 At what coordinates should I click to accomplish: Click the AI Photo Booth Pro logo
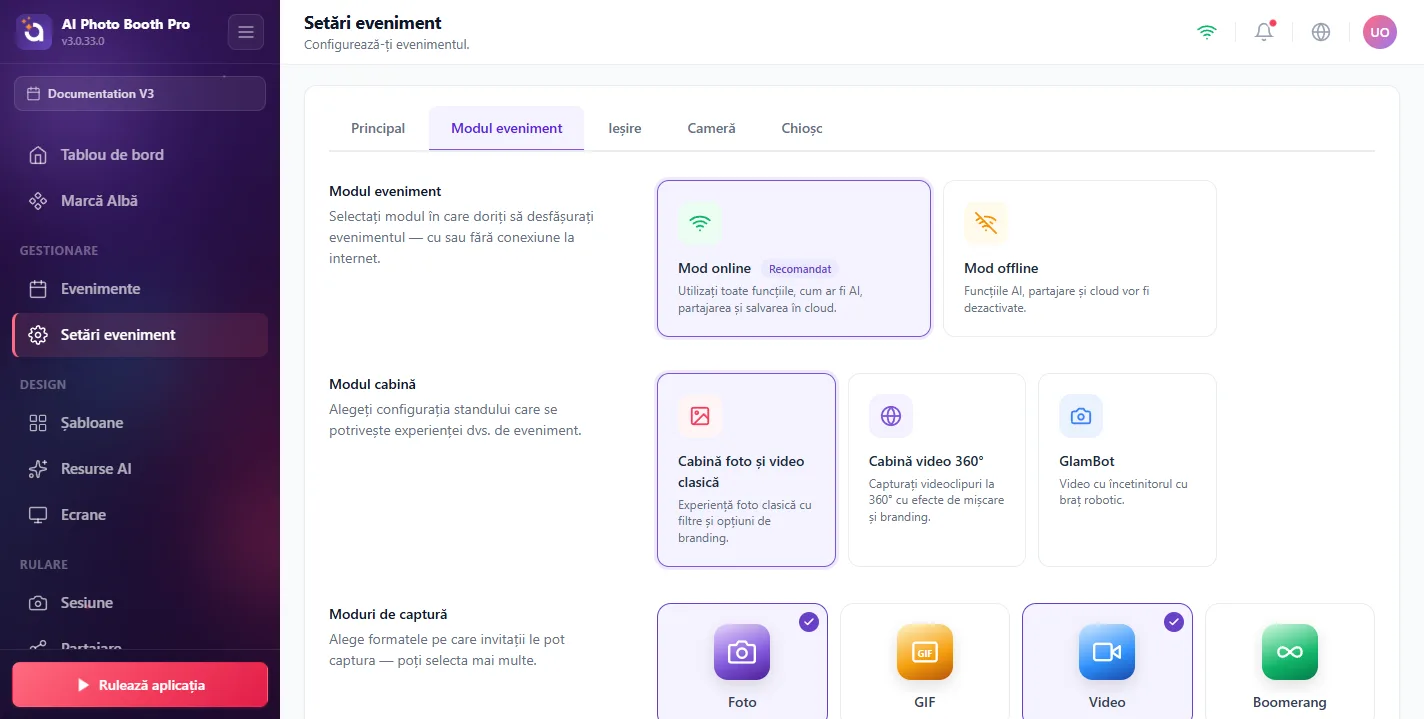pyautogui.click(x=33, y=32)
